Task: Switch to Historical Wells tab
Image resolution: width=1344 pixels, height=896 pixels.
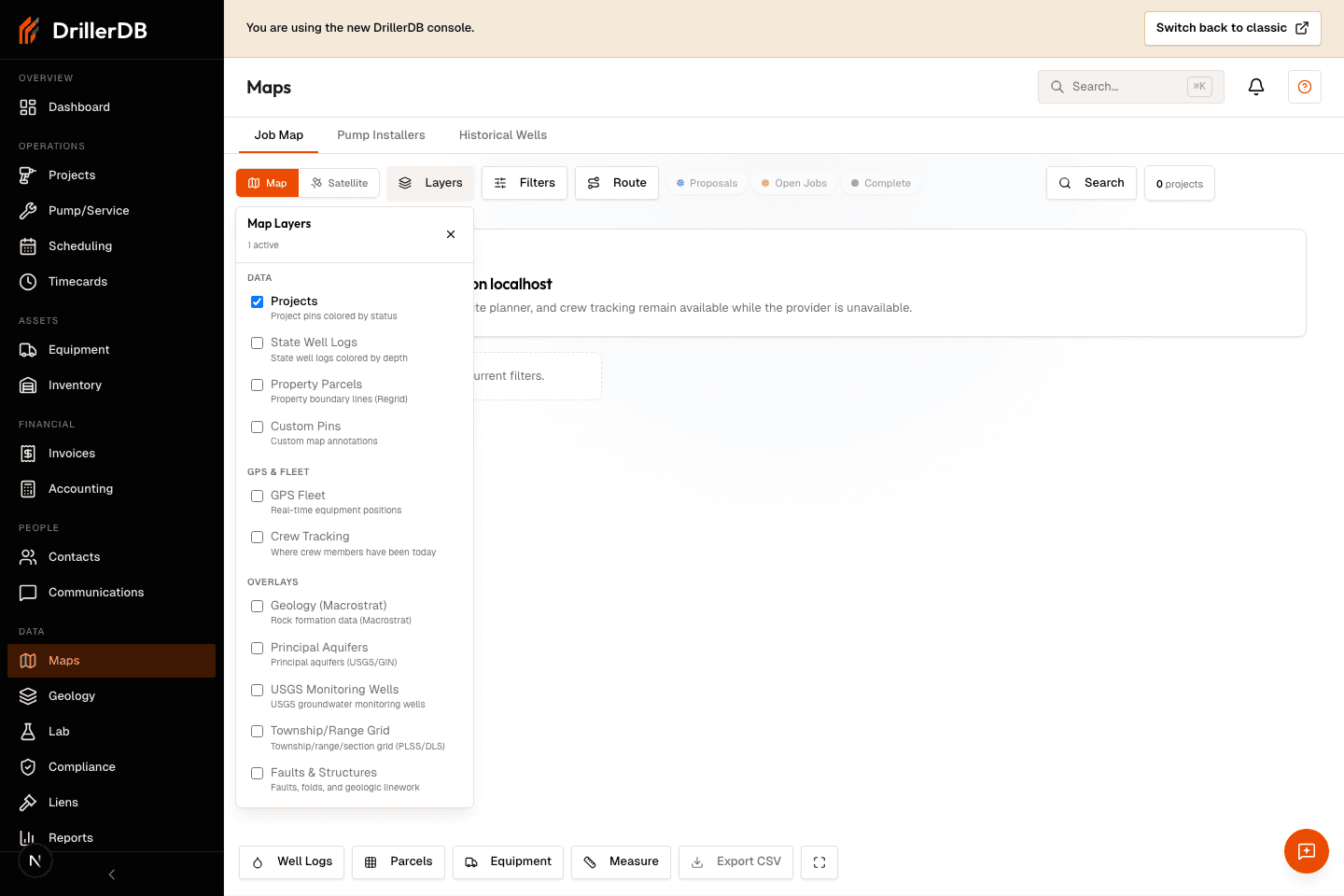Action: pyautogui.click(x=503, y=135)
